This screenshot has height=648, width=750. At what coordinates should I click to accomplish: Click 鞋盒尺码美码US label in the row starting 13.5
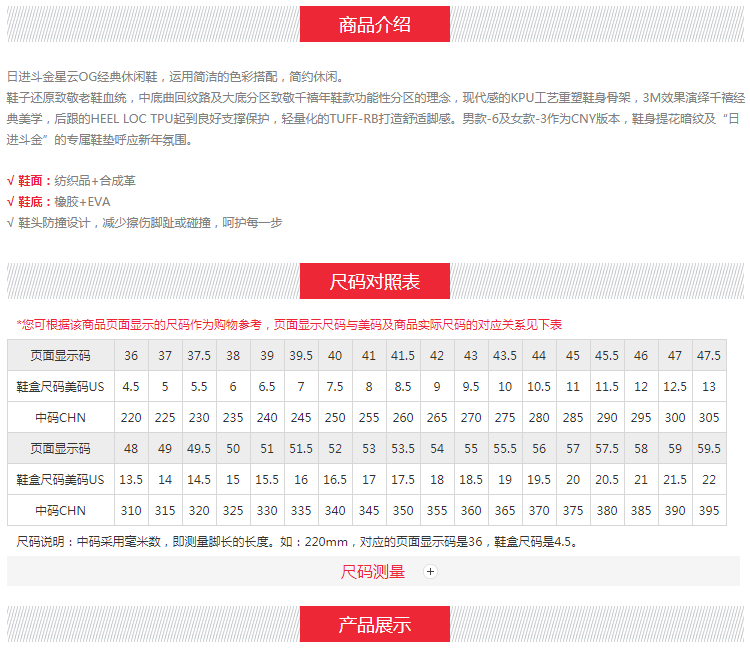(60, 479)
